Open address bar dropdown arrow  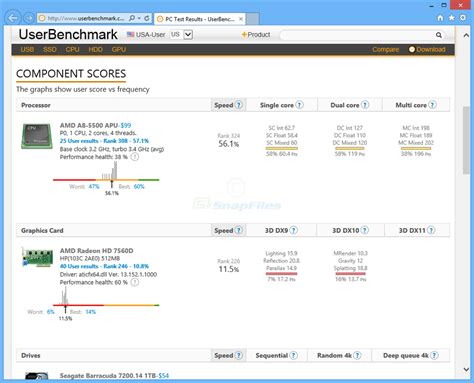click(139, 18)
